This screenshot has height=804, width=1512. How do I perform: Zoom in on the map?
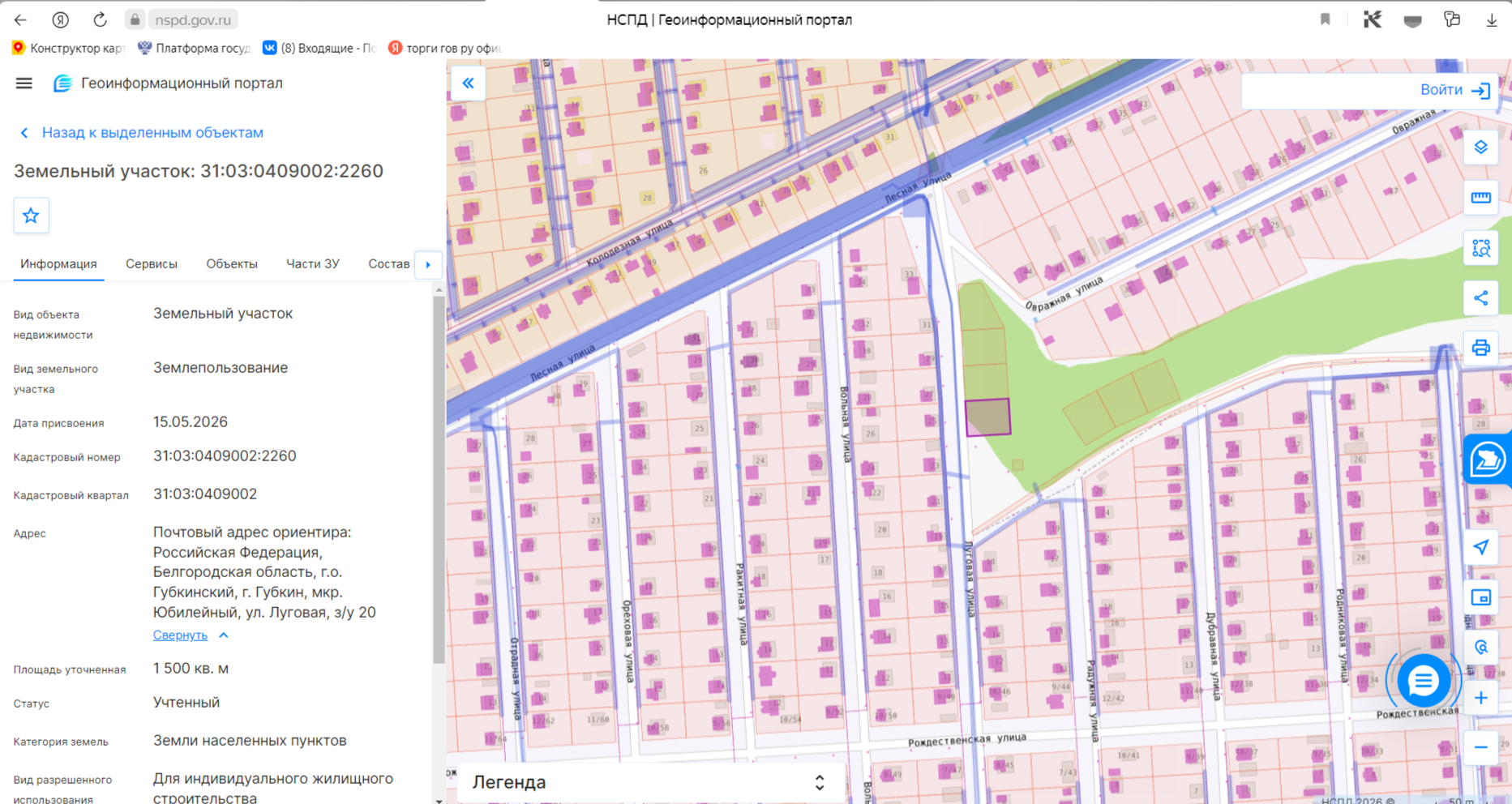1480,698
